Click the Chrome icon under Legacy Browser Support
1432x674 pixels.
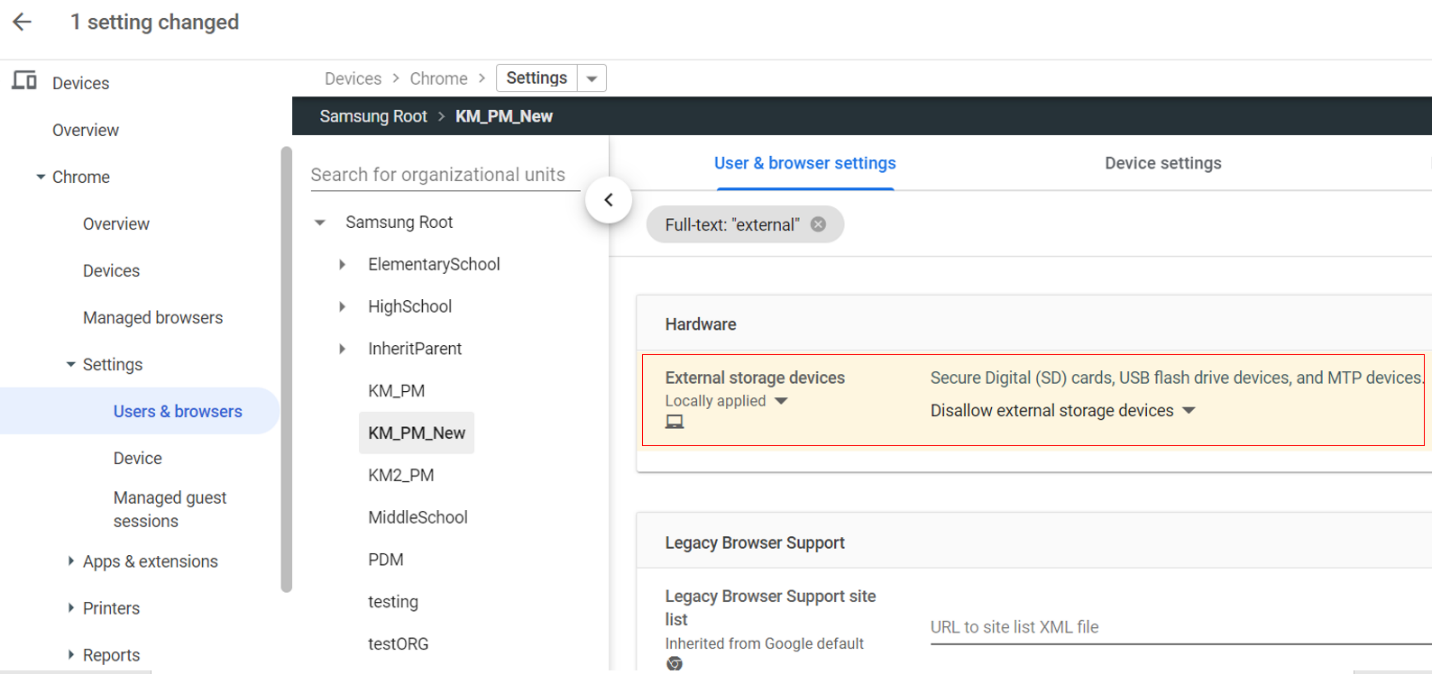(x=675, y=663)
